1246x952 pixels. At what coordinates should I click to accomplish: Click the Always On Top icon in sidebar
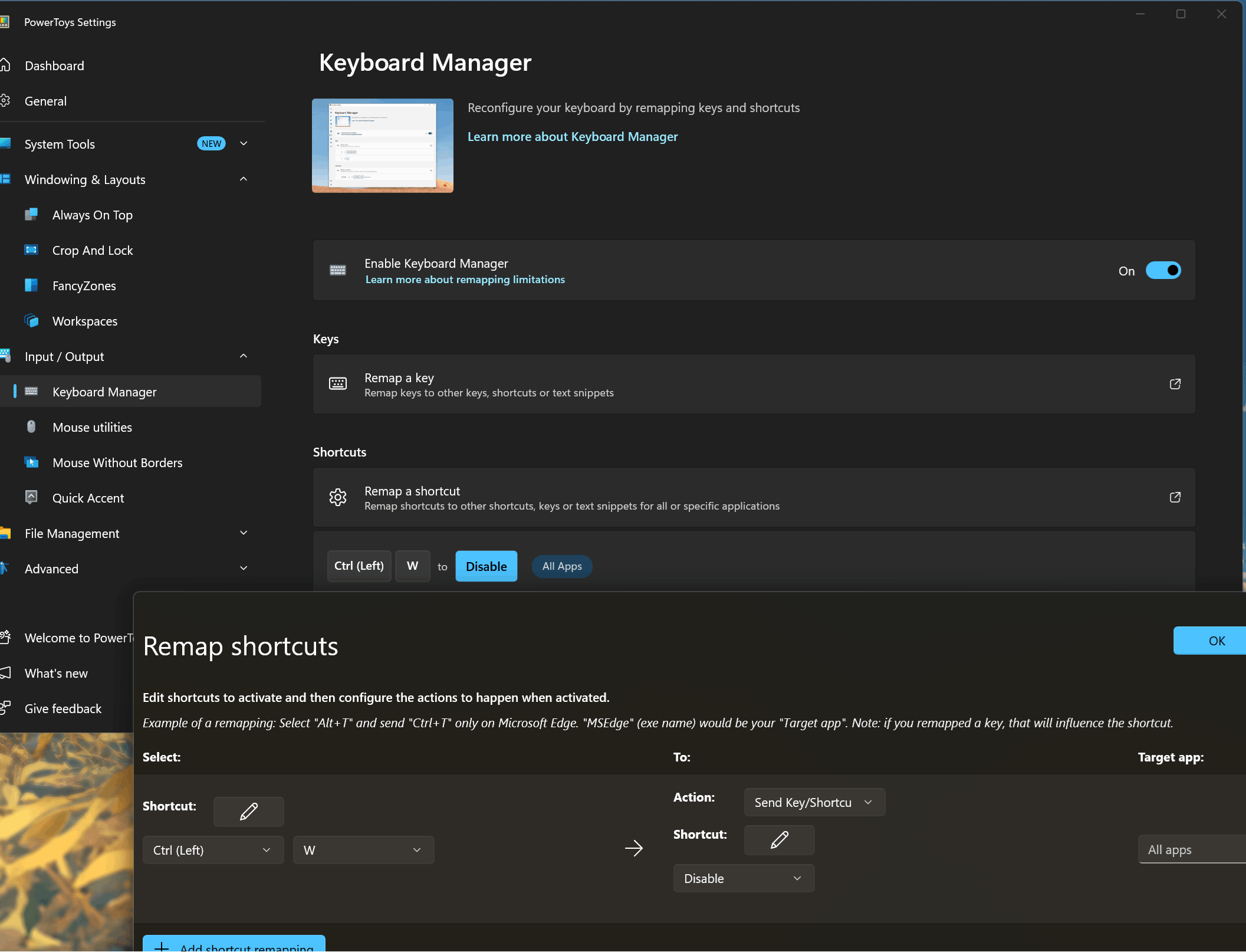(31, 215)
